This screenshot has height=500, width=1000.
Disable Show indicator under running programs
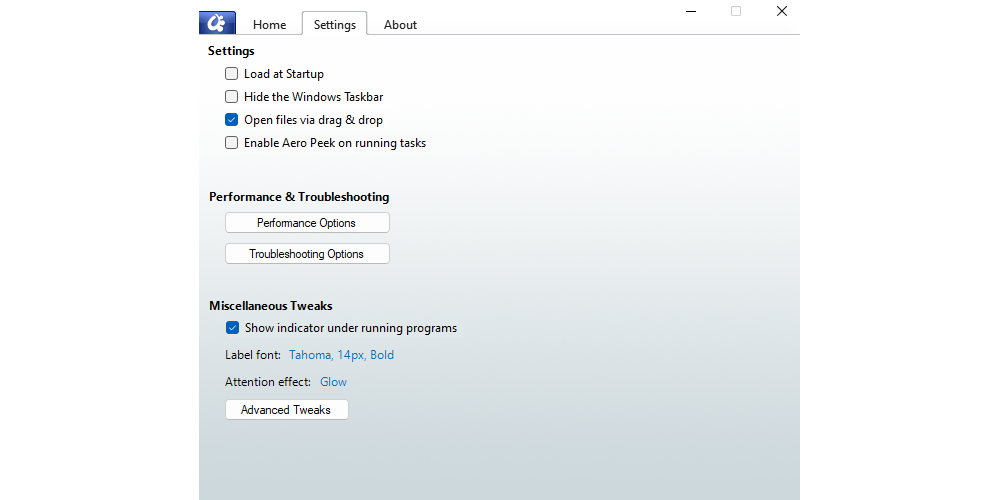[232, 328]
